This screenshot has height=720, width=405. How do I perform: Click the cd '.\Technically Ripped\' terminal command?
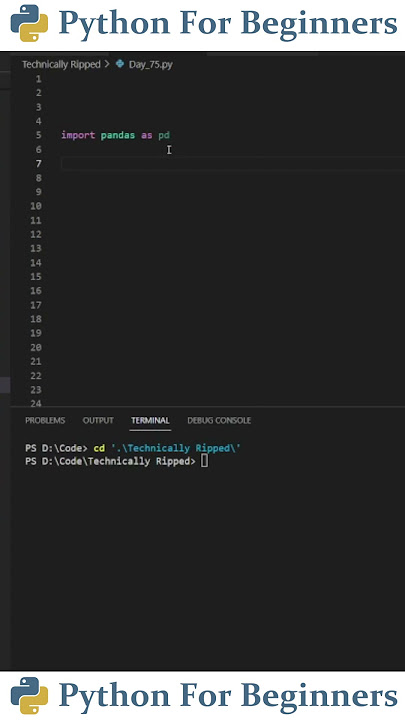pyautogui.click(x=167, y=448)
